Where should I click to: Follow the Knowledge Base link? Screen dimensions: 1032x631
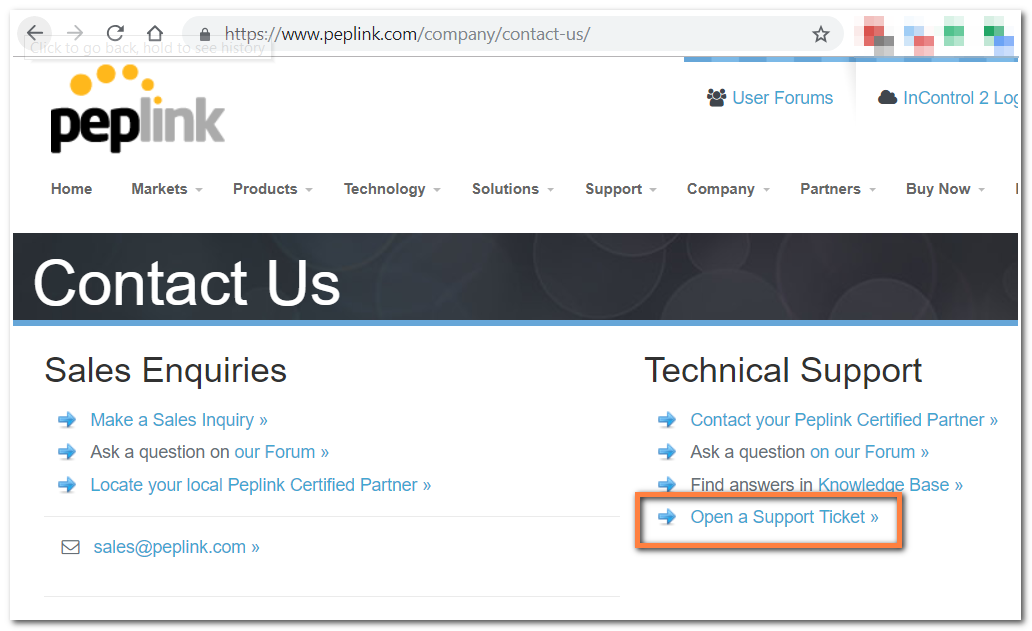coord(890,485)
